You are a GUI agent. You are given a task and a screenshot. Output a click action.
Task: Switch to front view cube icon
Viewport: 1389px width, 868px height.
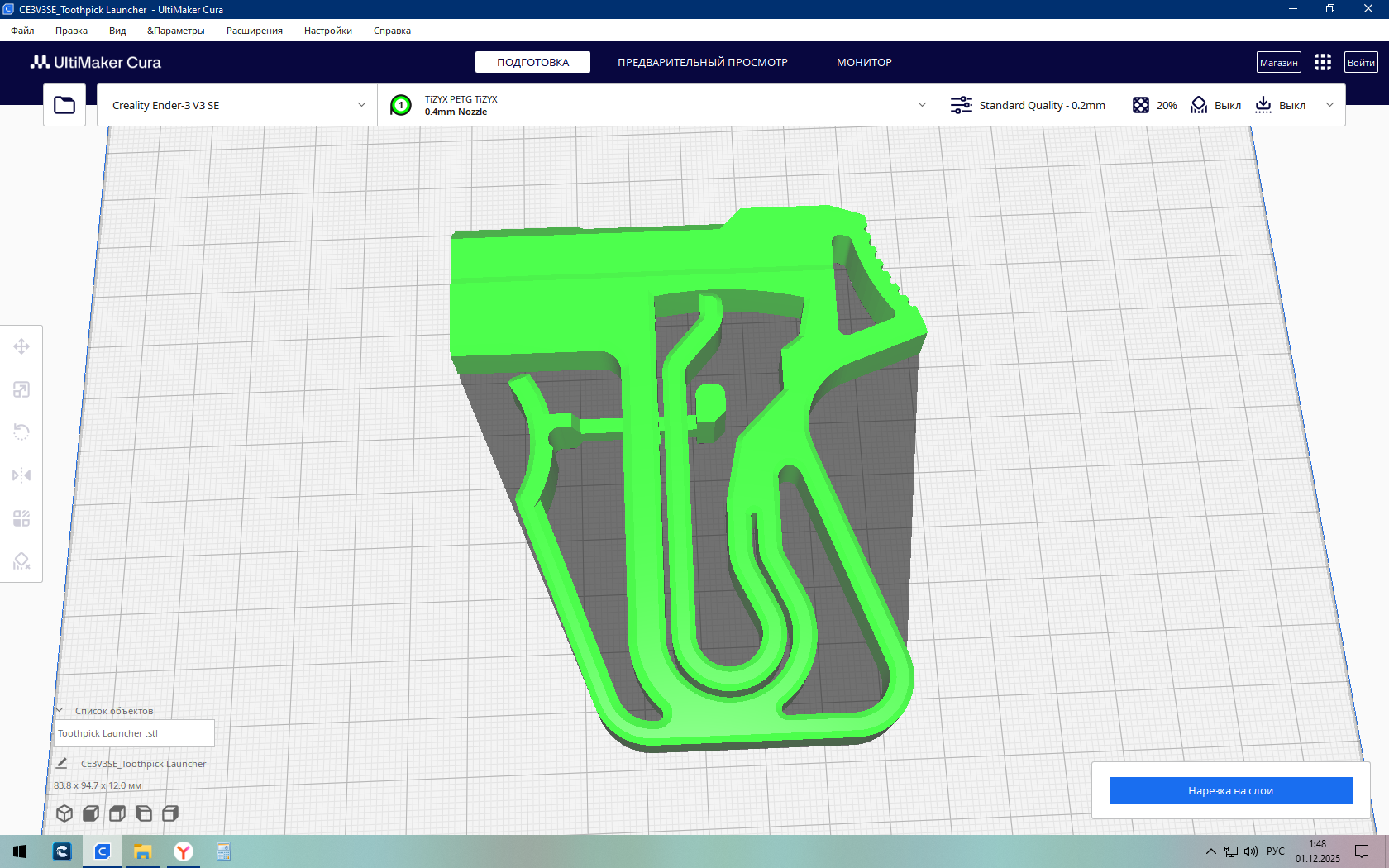(x=91, y=813)
